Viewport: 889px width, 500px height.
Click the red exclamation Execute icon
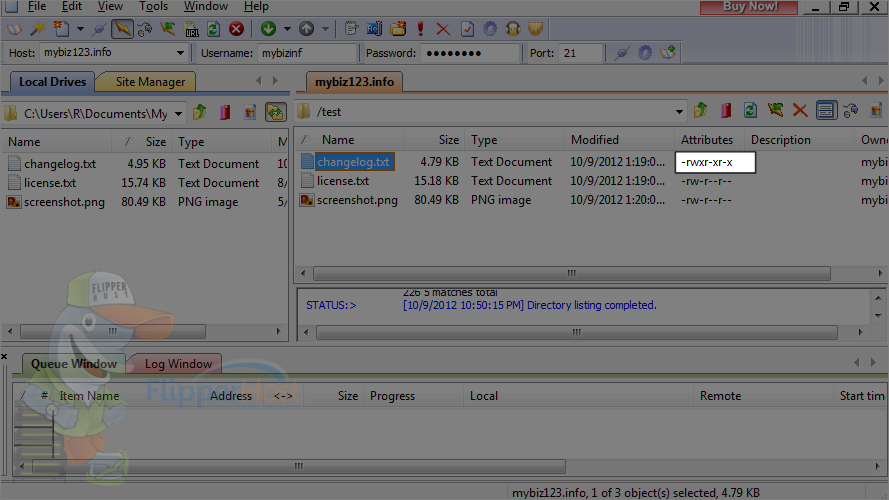click(421, 28)
